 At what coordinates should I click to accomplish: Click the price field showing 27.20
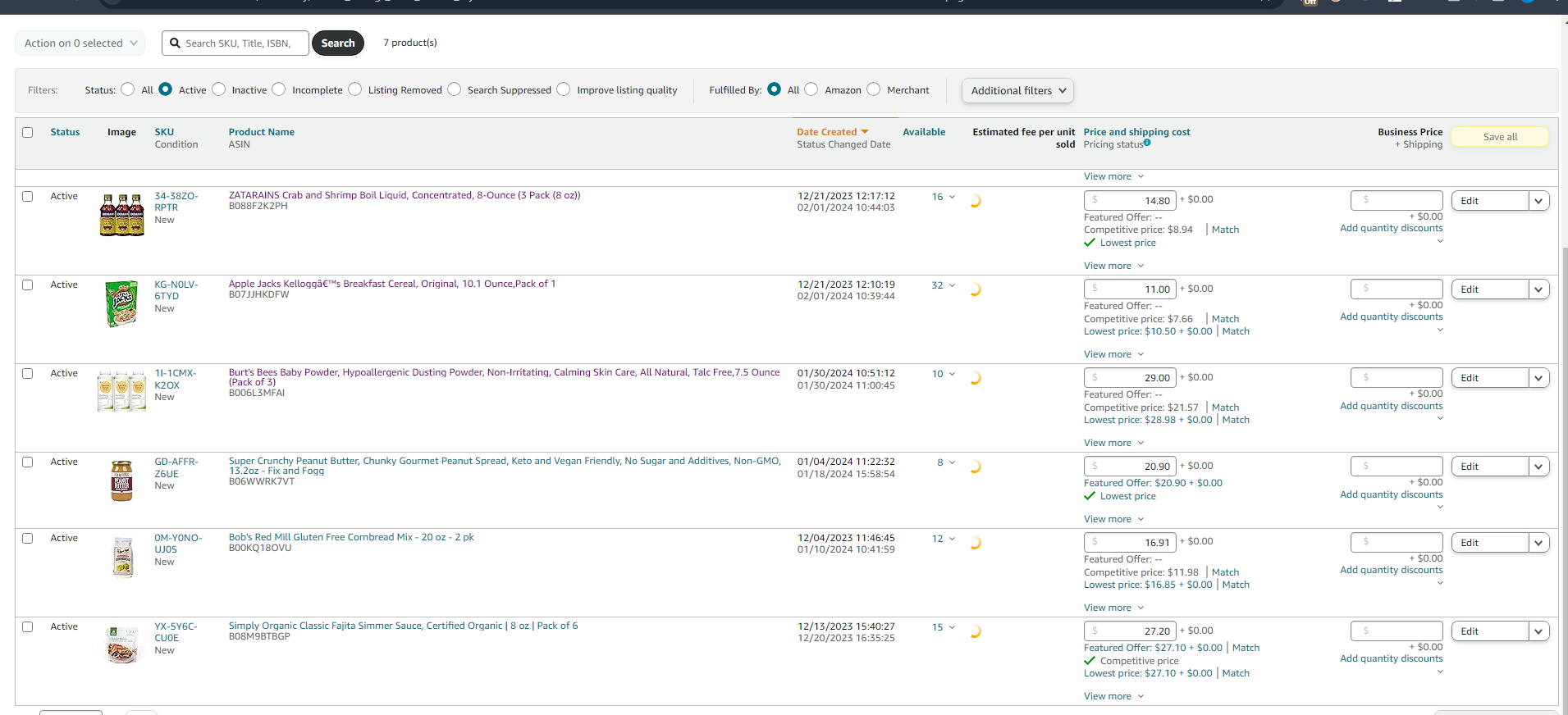pyautogui.click(x=1130, y=631)
